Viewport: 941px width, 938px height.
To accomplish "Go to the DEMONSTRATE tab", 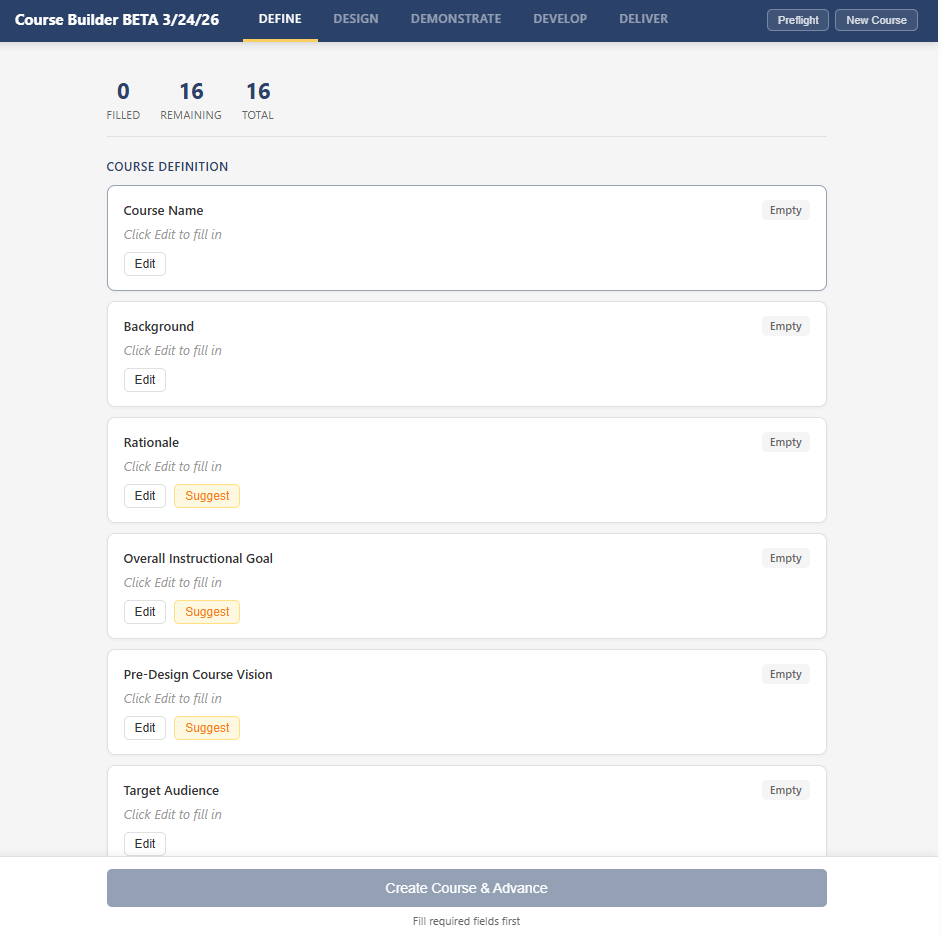I will (456, 19).
